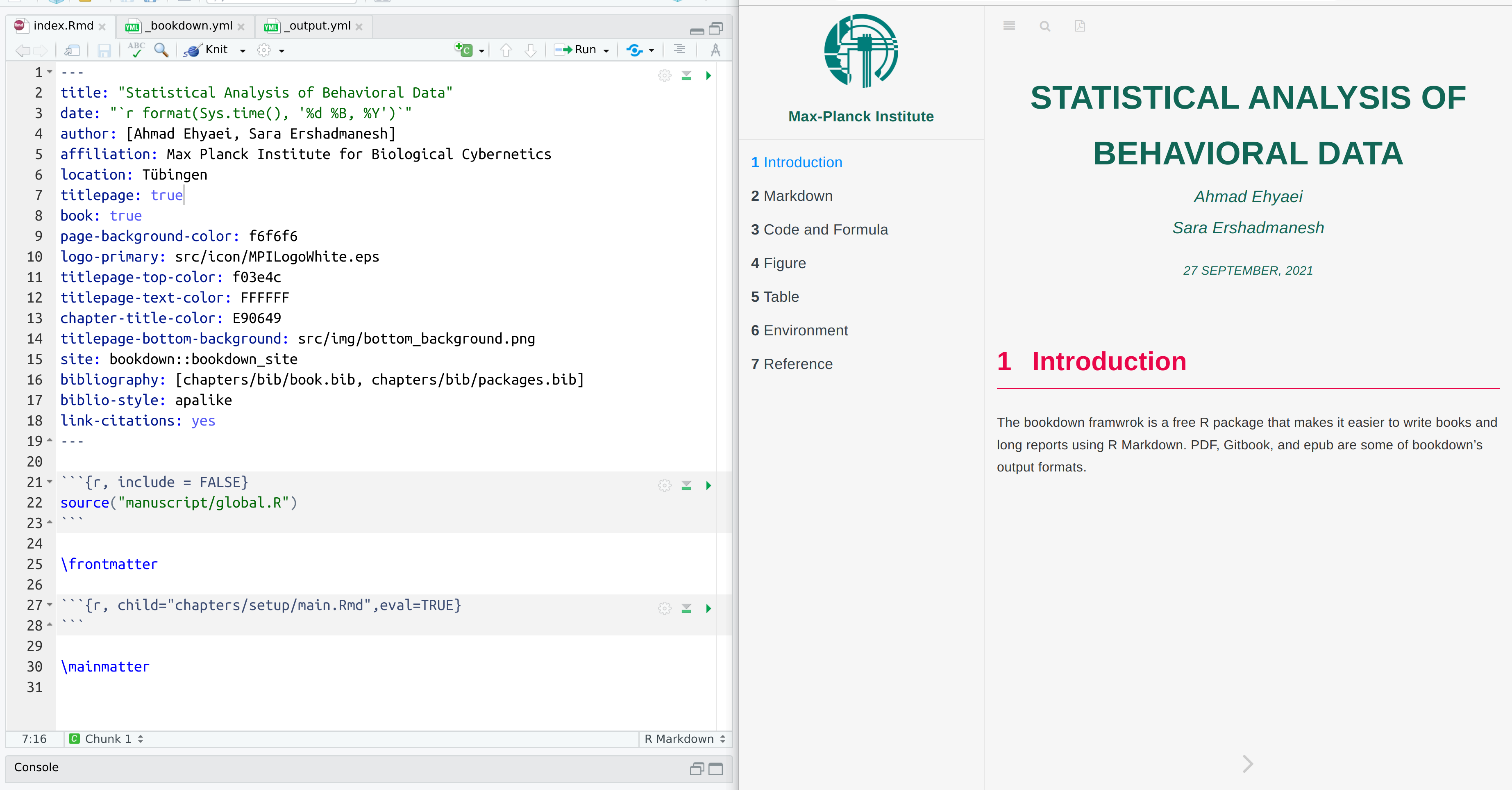Open 7 Reference chapter link

tap(792, 364)
